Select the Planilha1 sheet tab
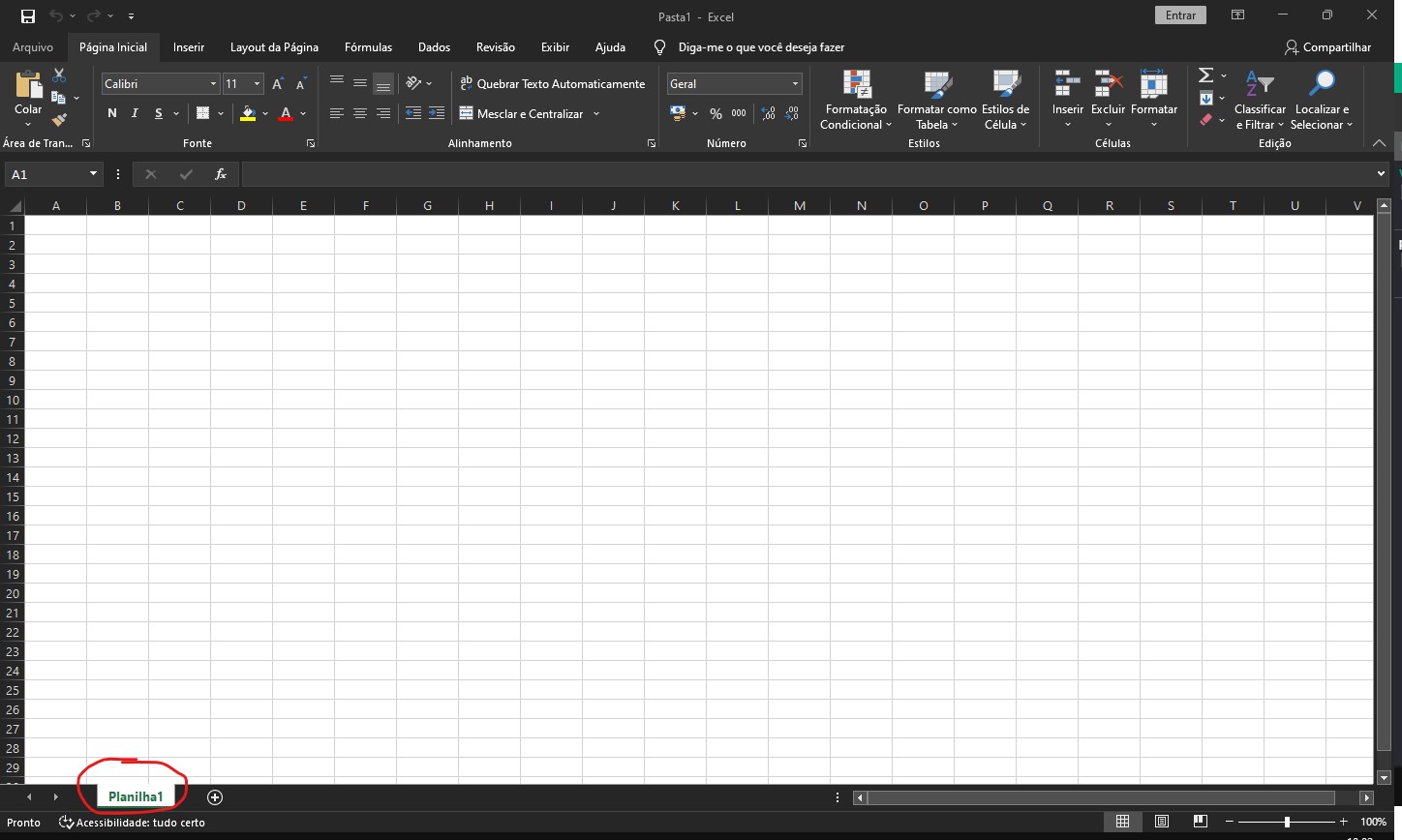This screenshot has height=840, width=1402. (x=136, y=796)
